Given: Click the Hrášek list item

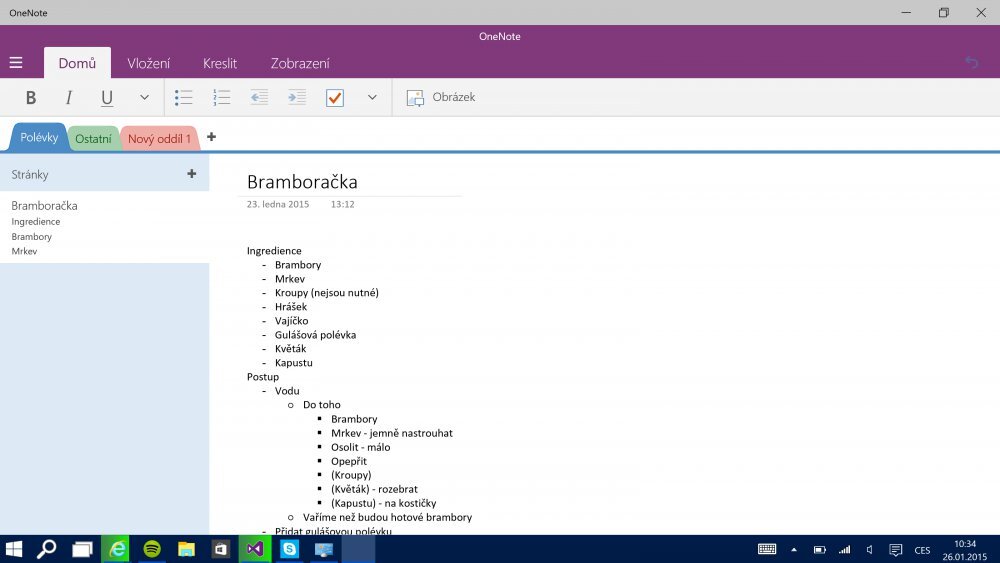Looking at the screenshot, I should tap(291, 307).
